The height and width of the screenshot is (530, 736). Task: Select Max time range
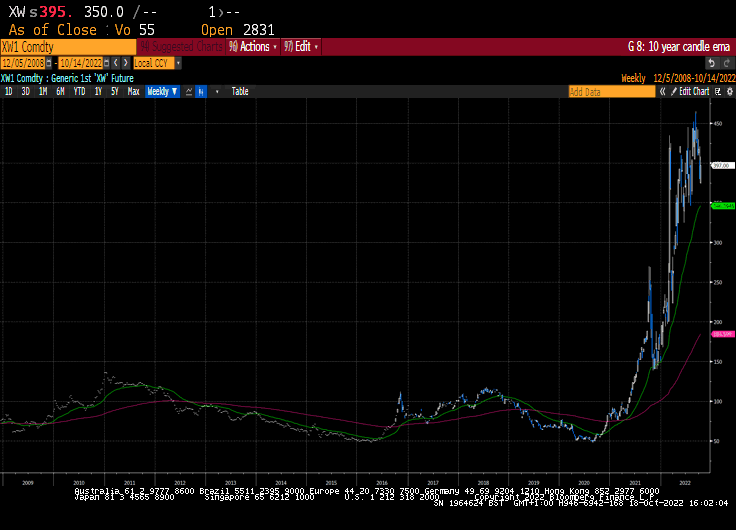[x=133, y=92]
